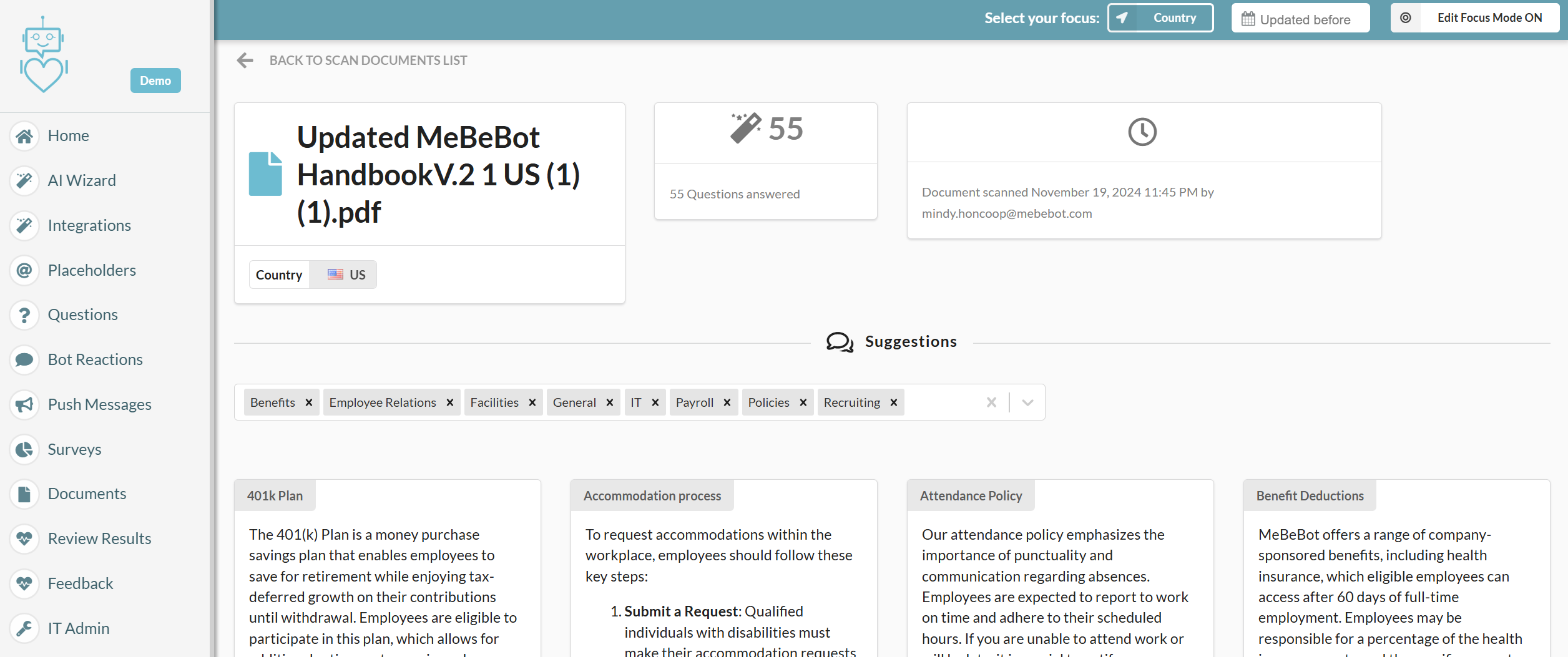Click the Home house icon

[x=24, y=135]
